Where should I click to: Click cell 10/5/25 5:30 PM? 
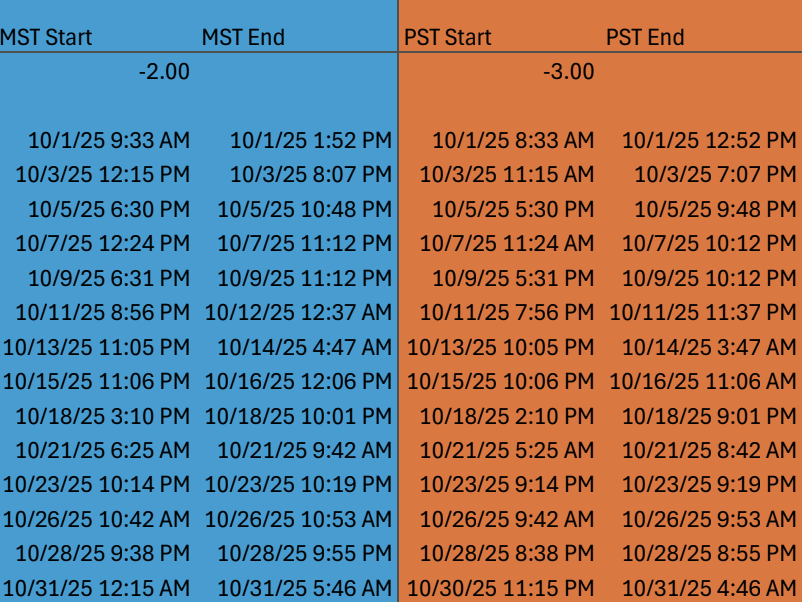[x=500, y=209]
